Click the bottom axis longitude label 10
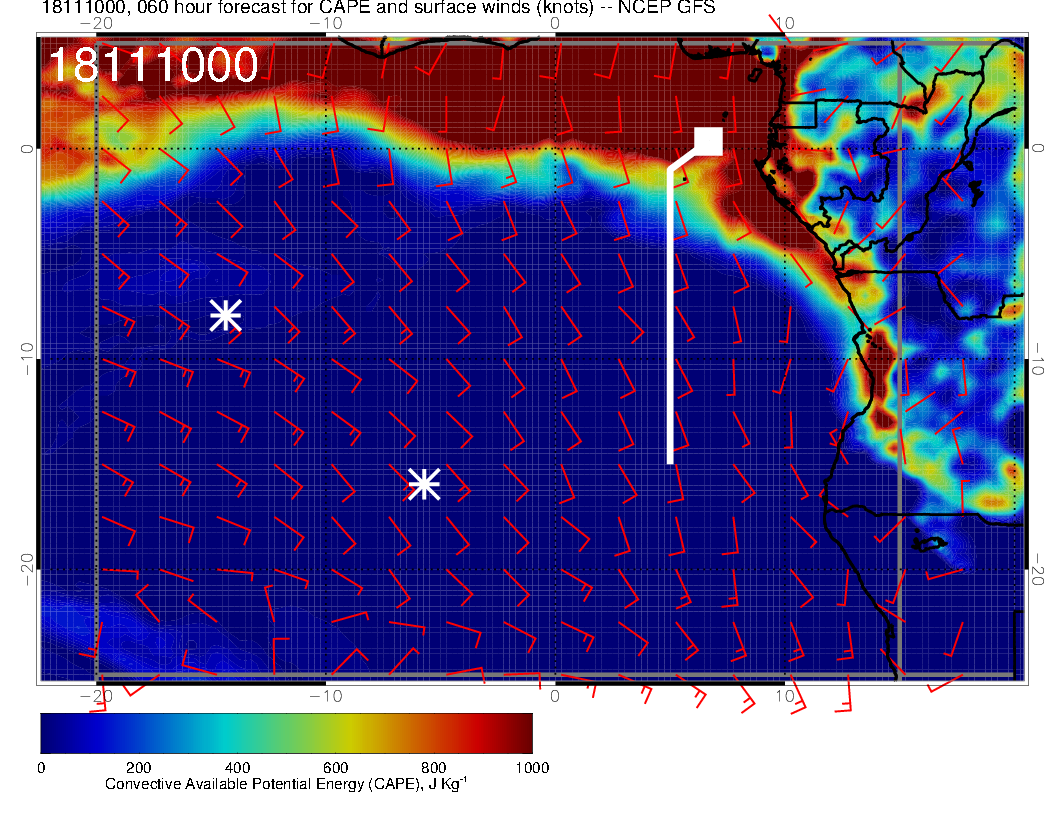 pyautogui.click(x=784, y=696)
